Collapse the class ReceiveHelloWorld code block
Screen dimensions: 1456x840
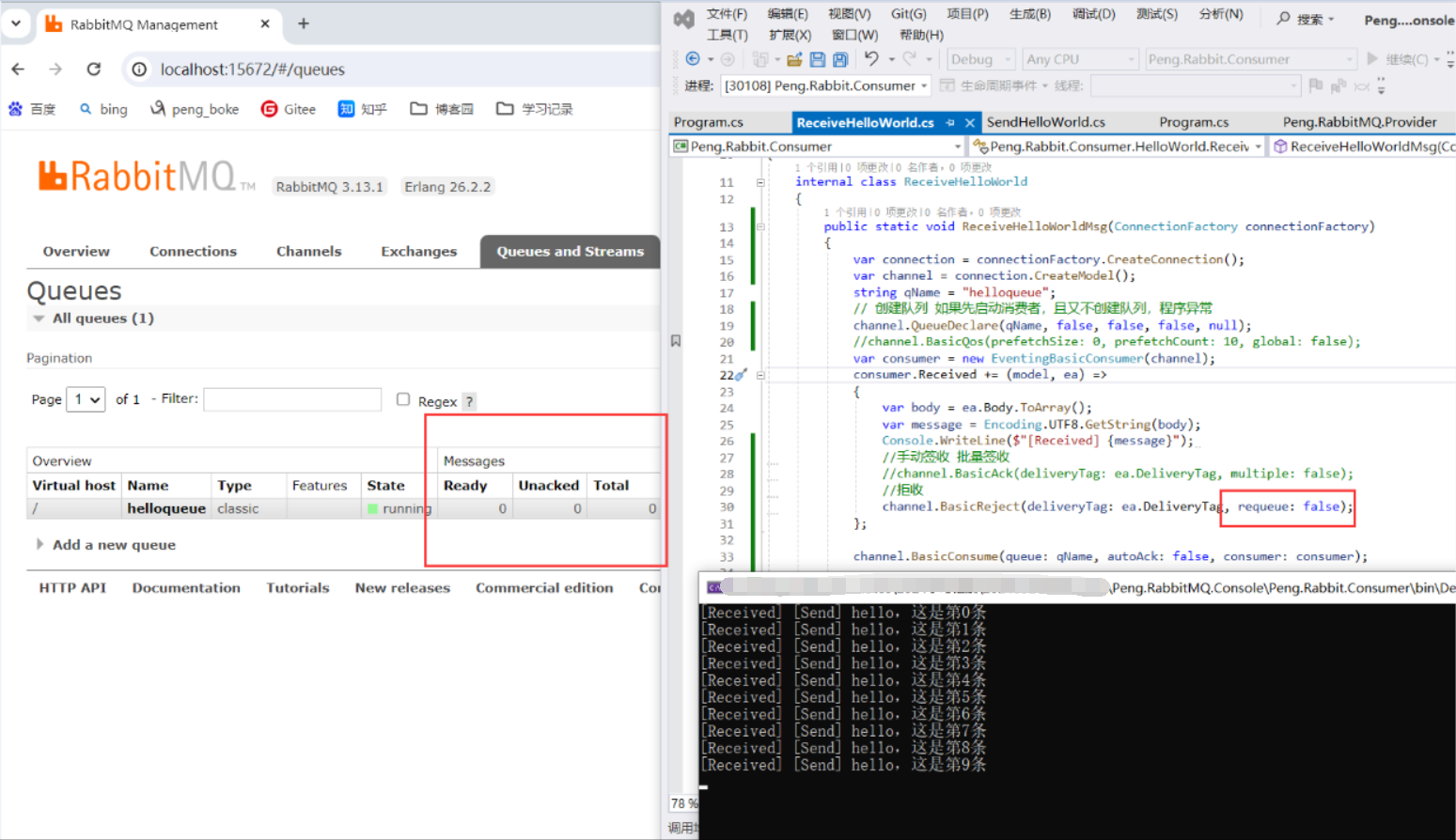[x=760, y=182]
